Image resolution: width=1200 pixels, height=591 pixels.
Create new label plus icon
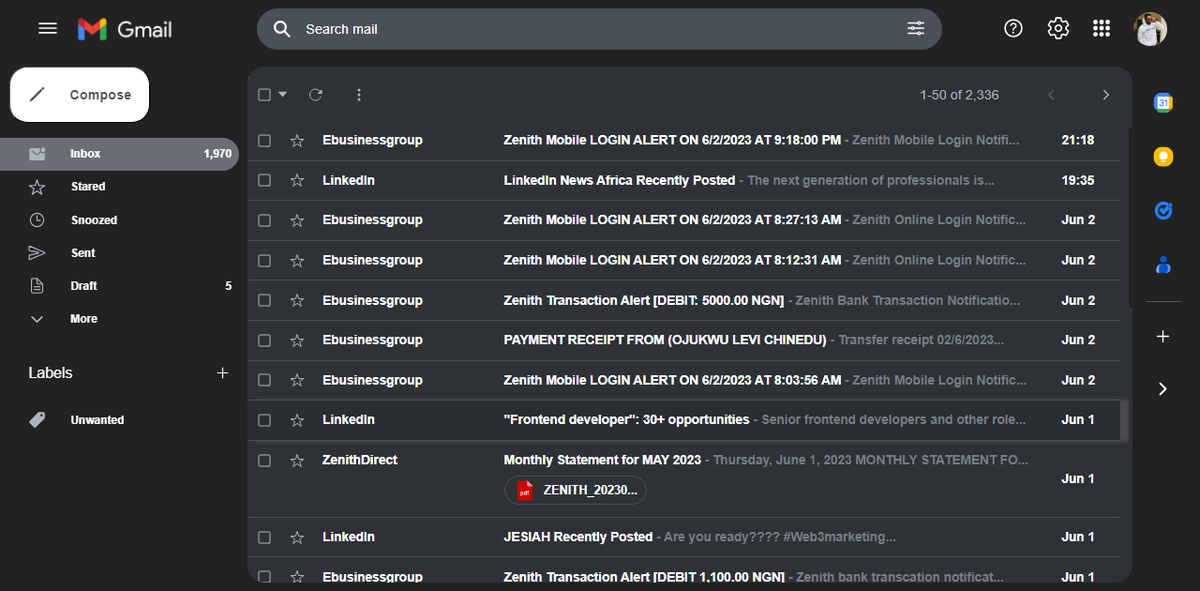[x=222, y=373]
